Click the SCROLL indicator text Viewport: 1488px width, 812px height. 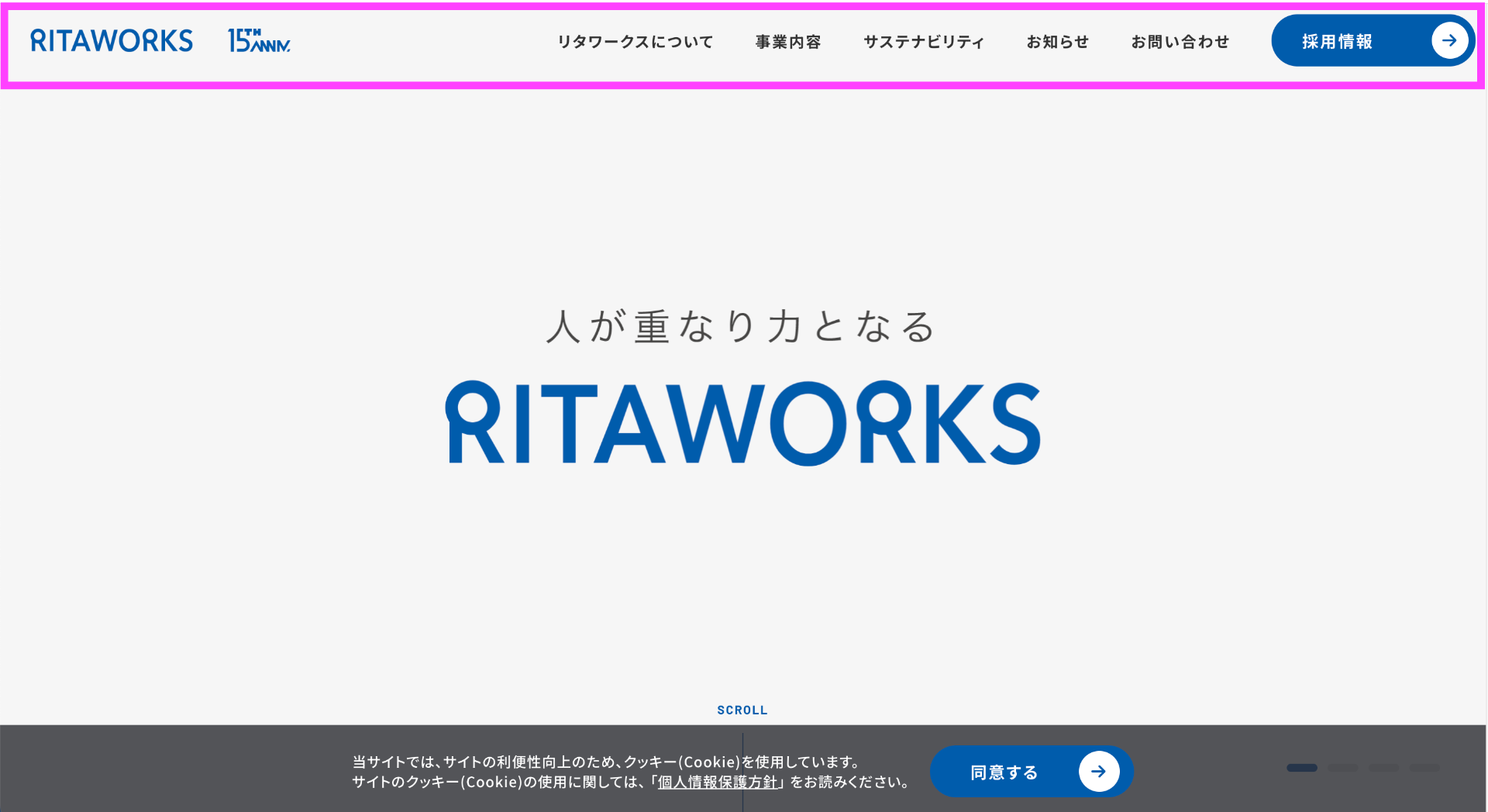tap(742, 710)
